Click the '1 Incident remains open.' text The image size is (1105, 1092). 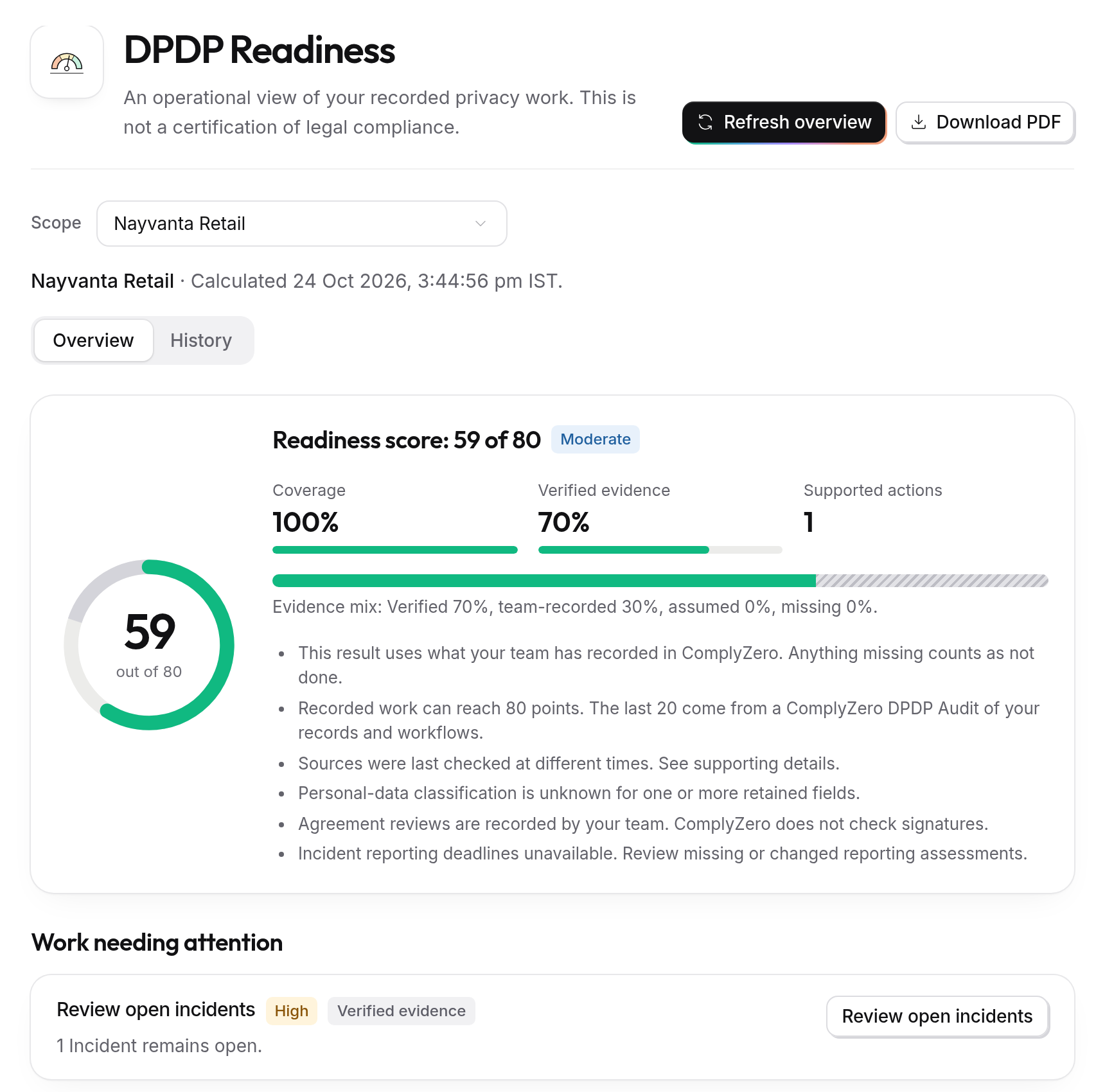coord(159,1046)
